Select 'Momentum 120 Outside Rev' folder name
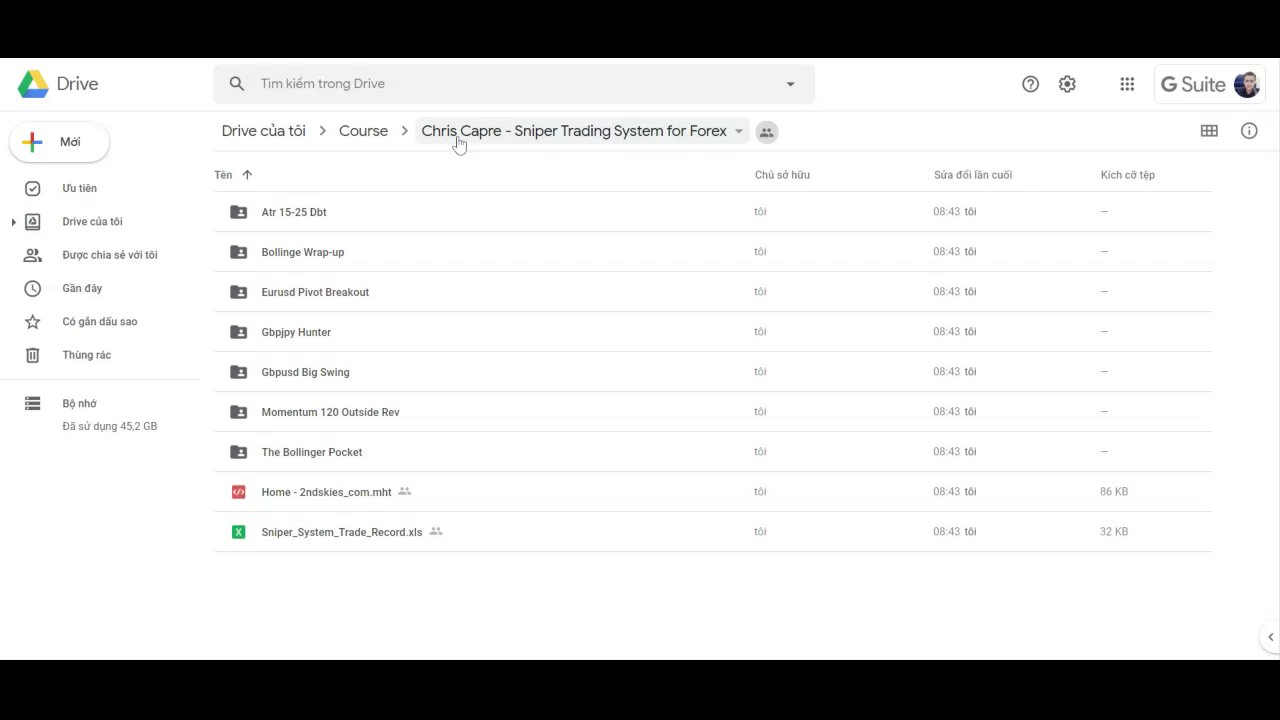This screenshot has height=720, width=1280. pos(330,412)
